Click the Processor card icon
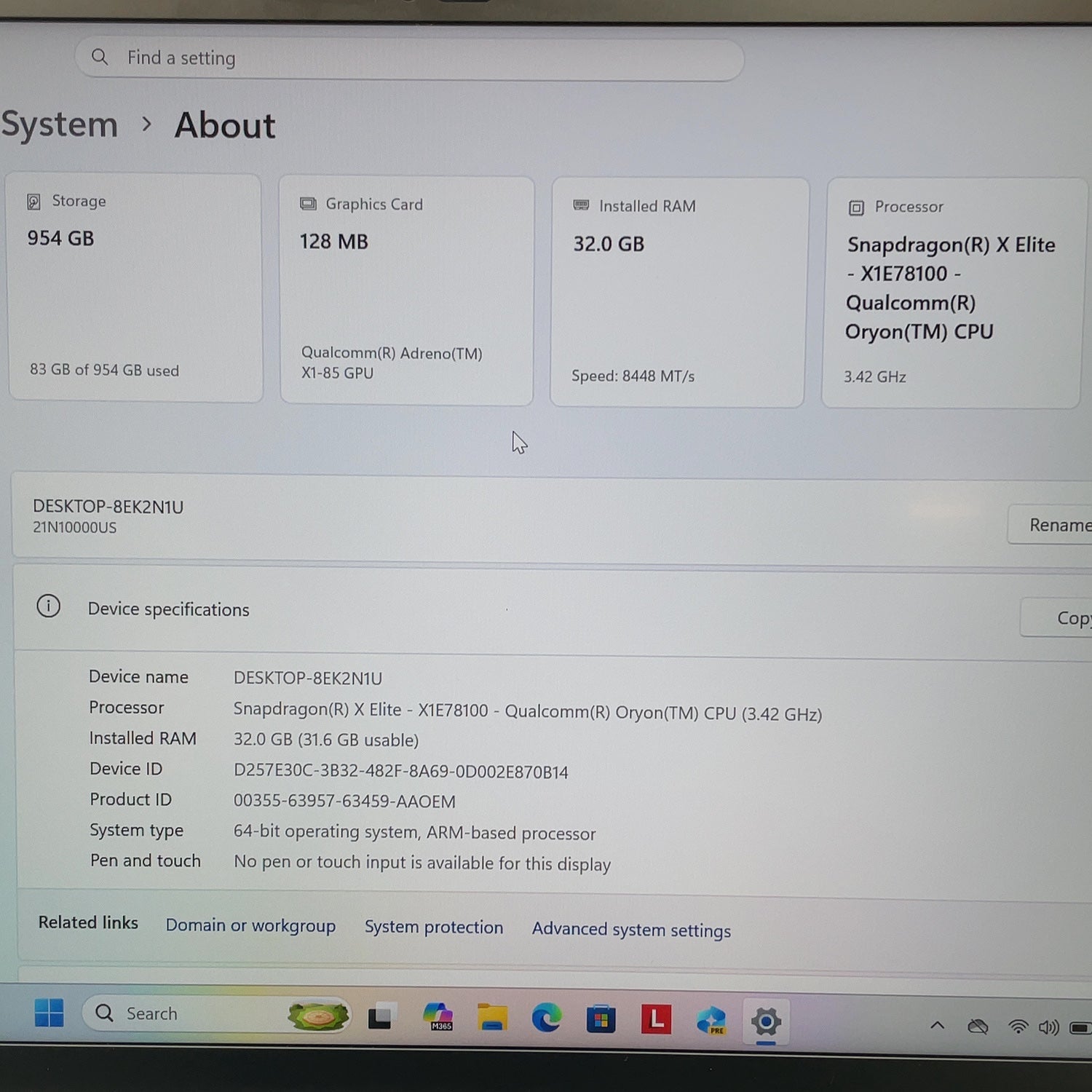 [856, 207]
